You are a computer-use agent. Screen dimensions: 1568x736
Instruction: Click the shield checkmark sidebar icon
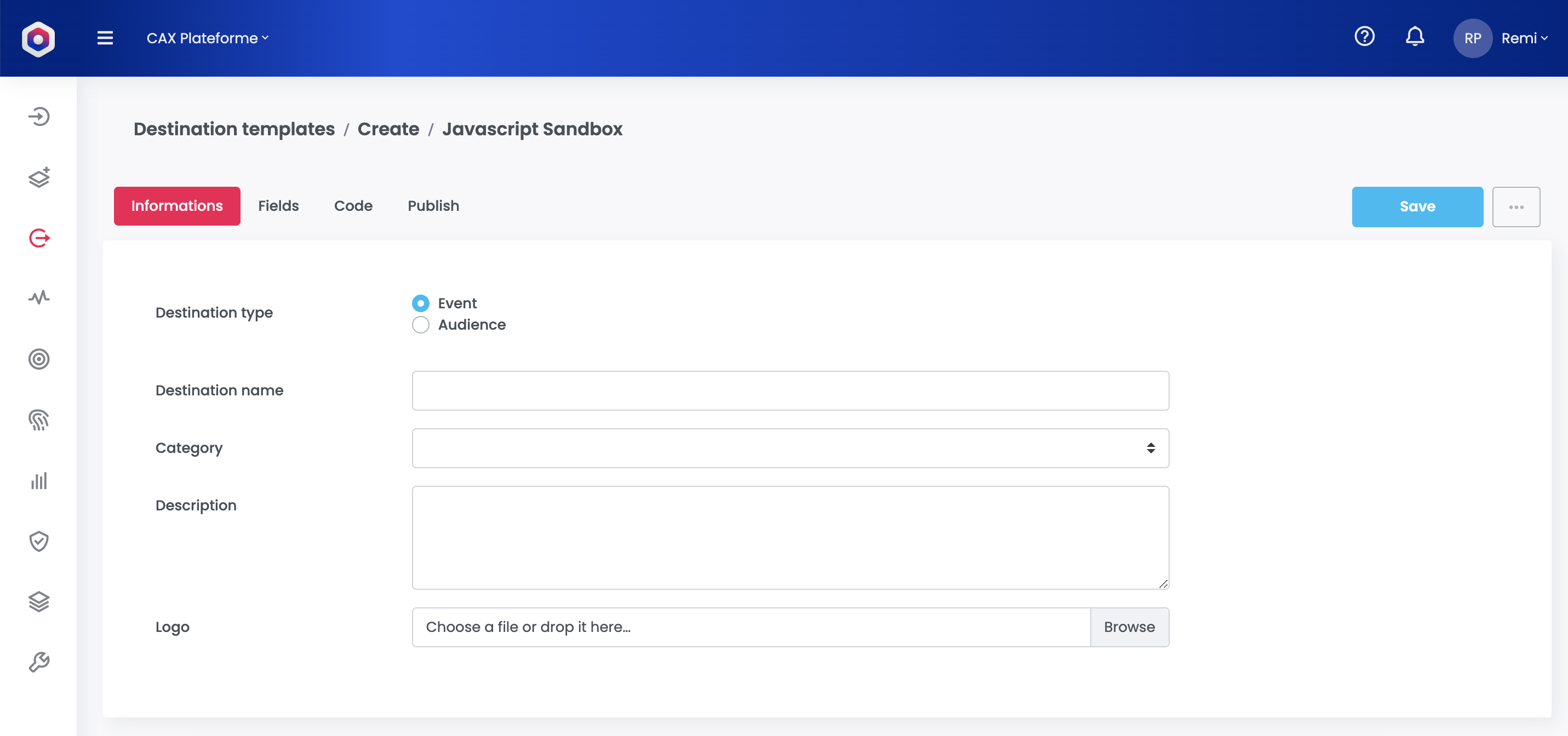pos(39,540)
